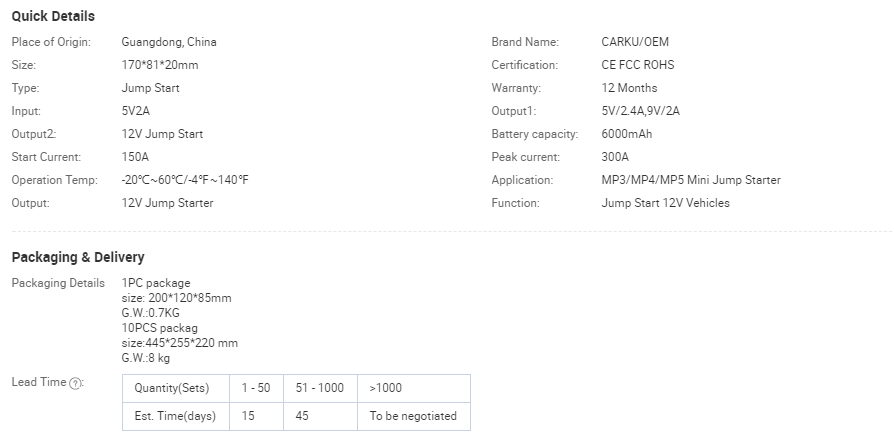
Task: Click the Size value 170*81*20mm
Action: (x=160, y=65)
